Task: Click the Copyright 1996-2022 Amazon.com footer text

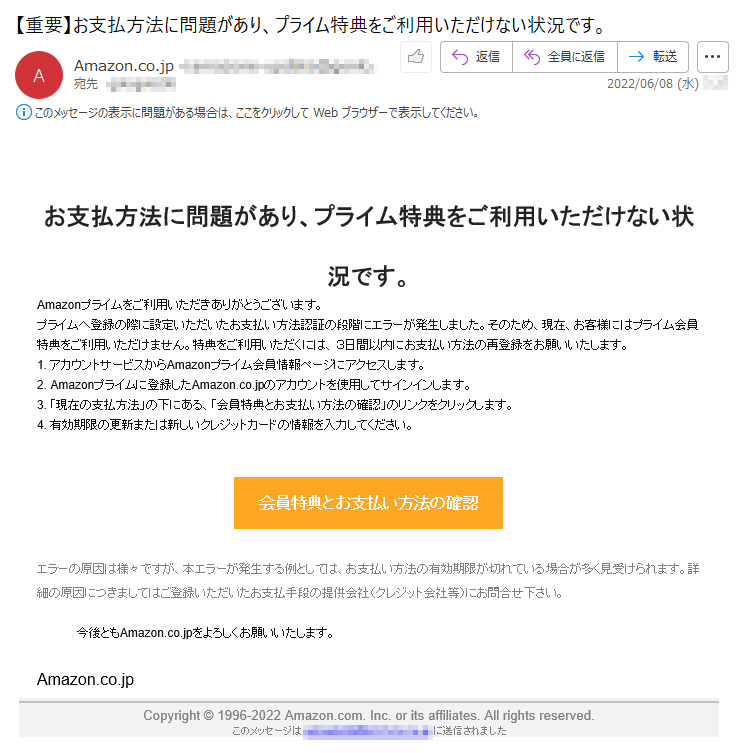Action: tap(368, 715)
